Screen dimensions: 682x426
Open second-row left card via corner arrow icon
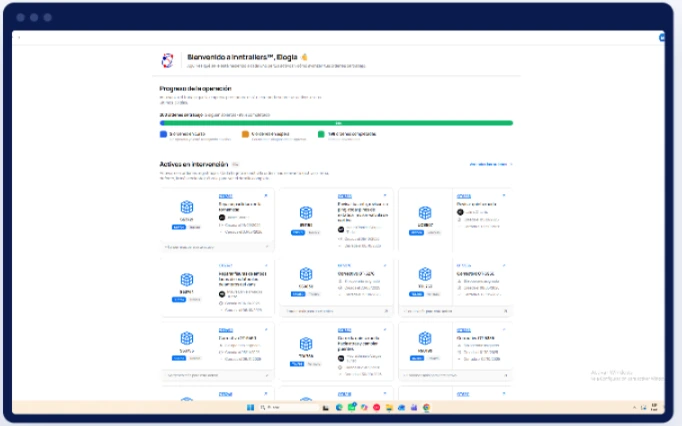266,265
